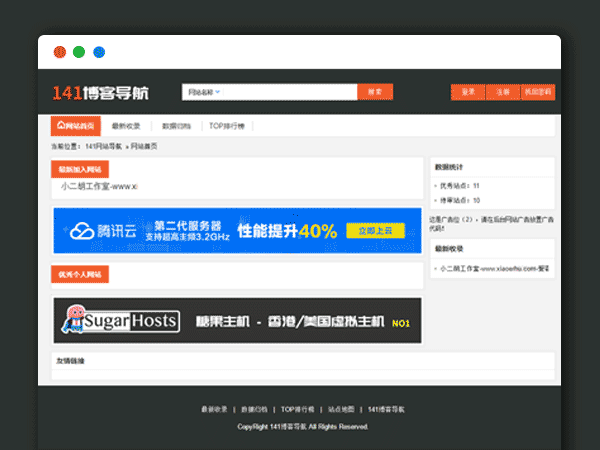Switch to the 最新收录 nav tab

pyautogui.click(x=126, y=126)
